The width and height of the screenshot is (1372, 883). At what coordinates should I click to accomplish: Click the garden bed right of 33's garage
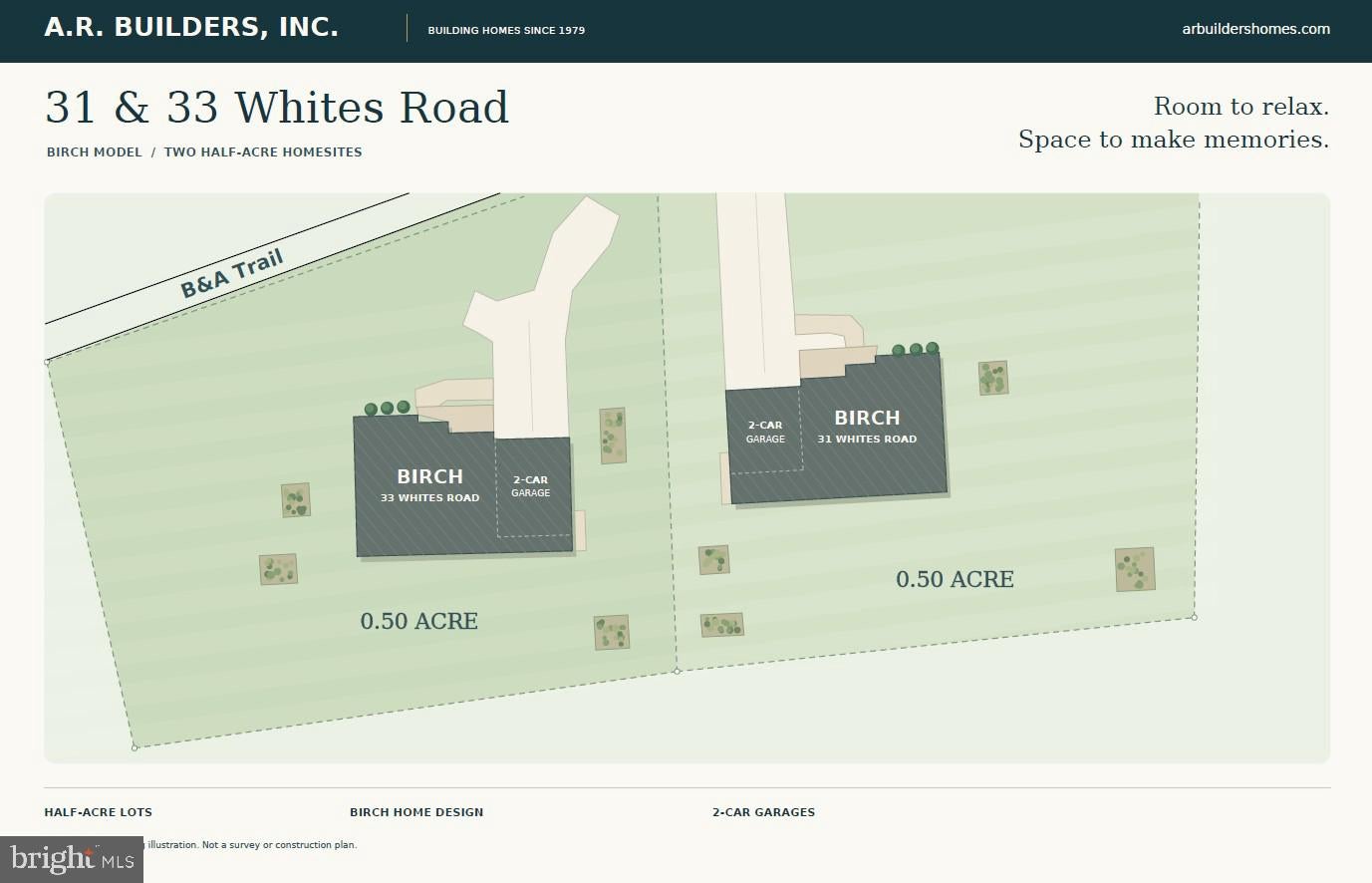pyautogui.click(x=613, y=436)
